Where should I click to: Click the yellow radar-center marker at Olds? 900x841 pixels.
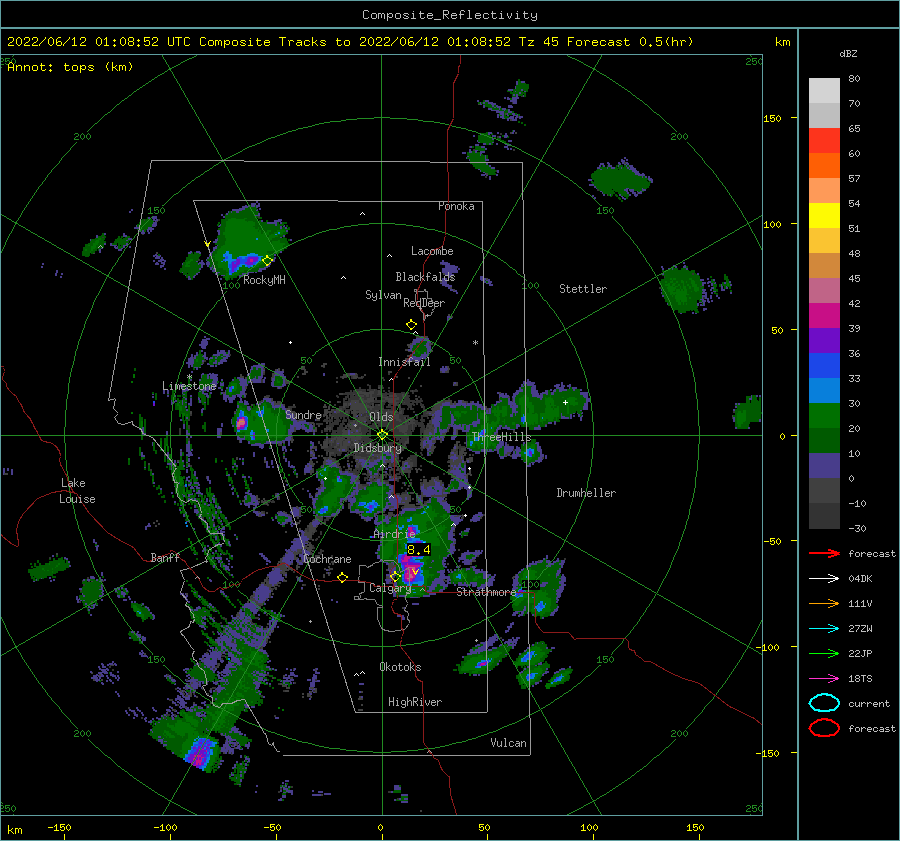[x=382, y=435]
